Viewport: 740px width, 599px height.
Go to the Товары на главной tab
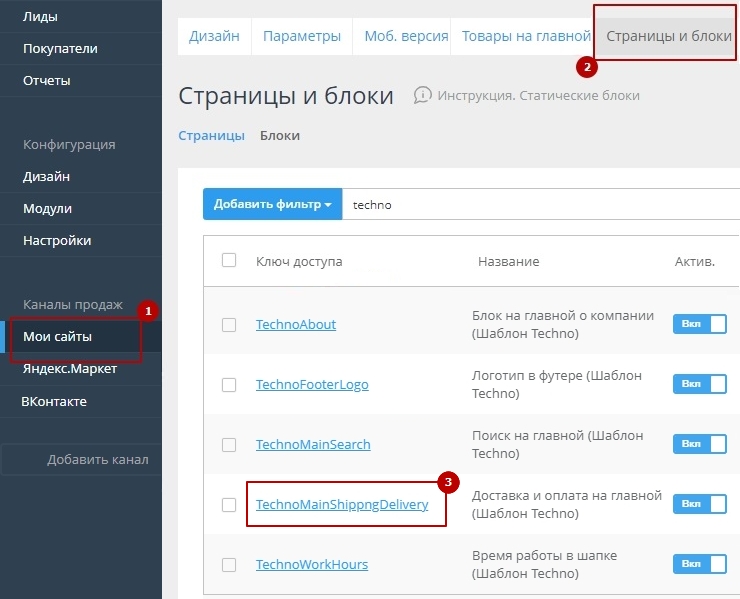(x=526, y=36)
